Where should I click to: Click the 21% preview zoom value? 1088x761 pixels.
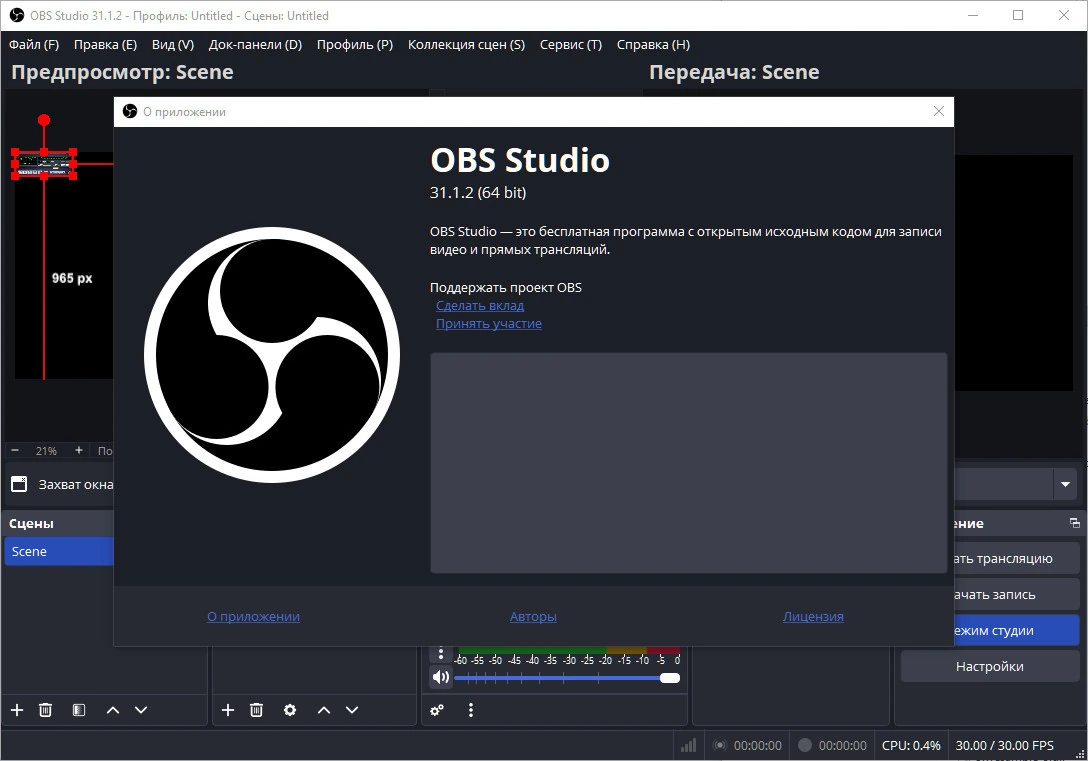tap(46, 450)
